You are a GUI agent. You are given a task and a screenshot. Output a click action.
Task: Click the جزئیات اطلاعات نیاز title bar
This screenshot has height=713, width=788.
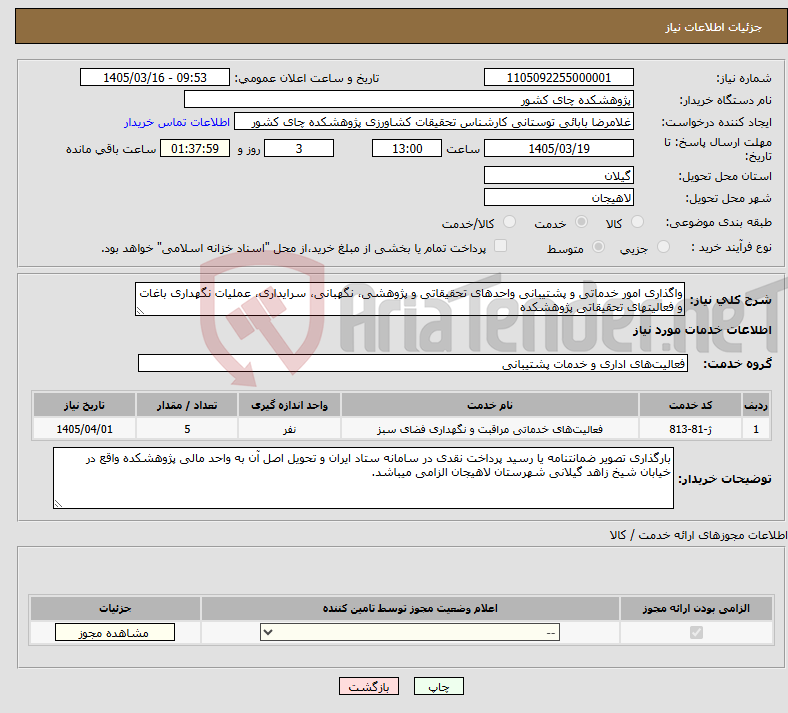(401, 26)
